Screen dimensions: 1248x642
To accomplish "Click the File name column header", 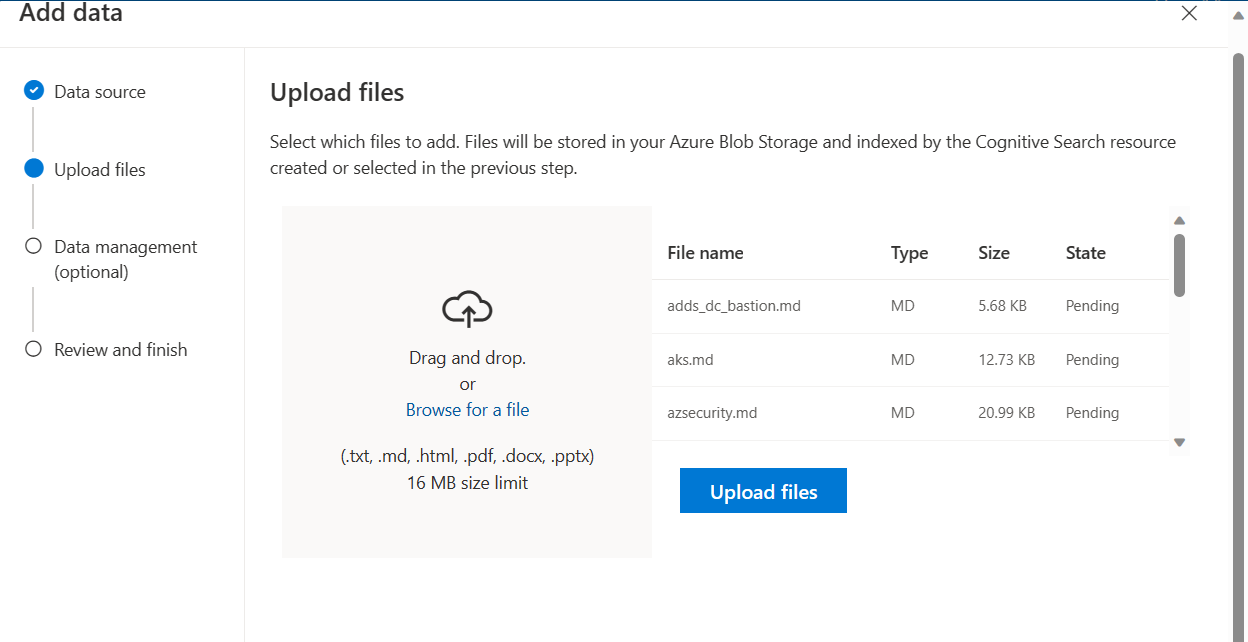I will 705,252.
